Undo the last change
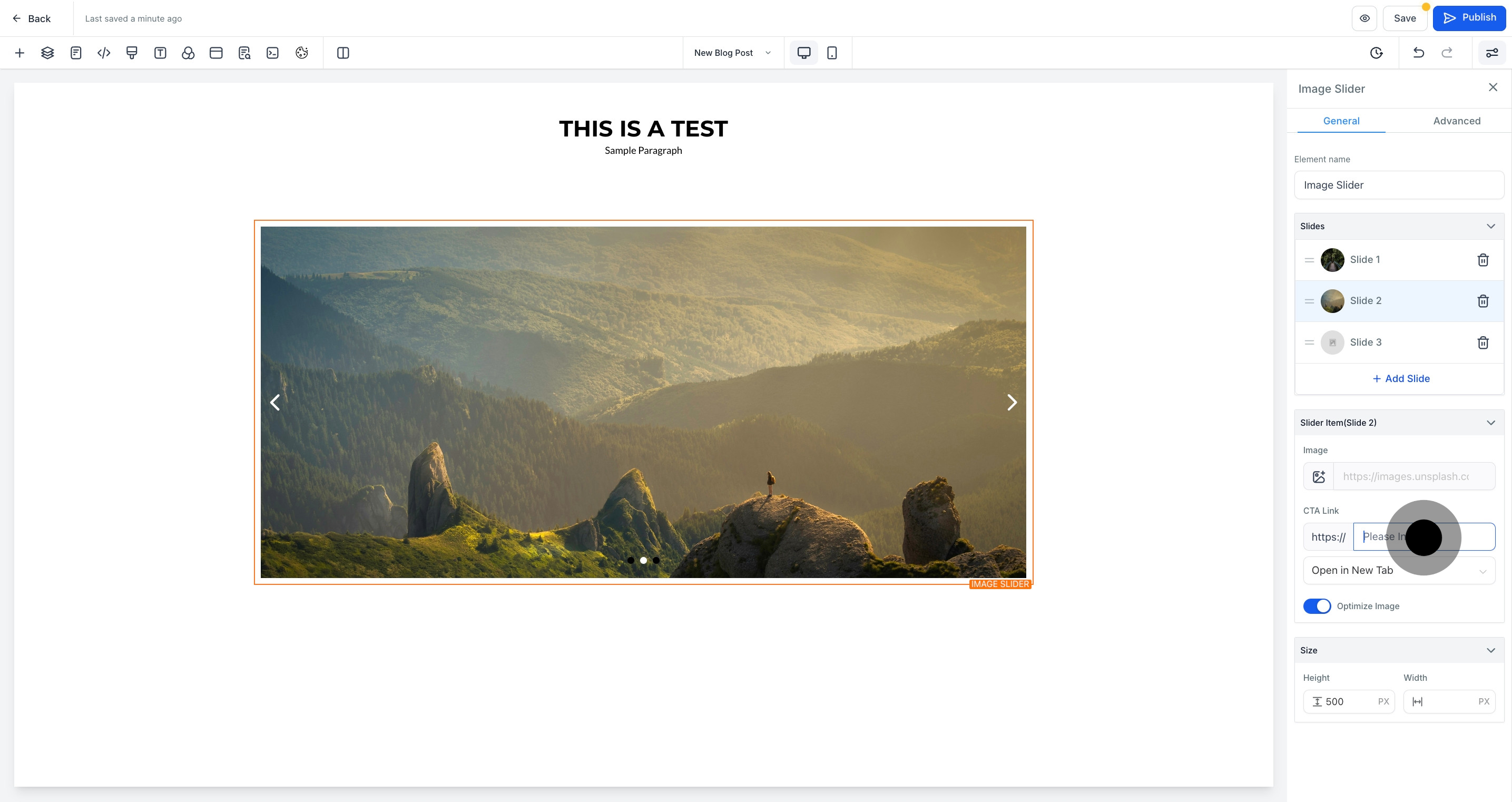This screenshot has height=802, width=1512. 1419,53
